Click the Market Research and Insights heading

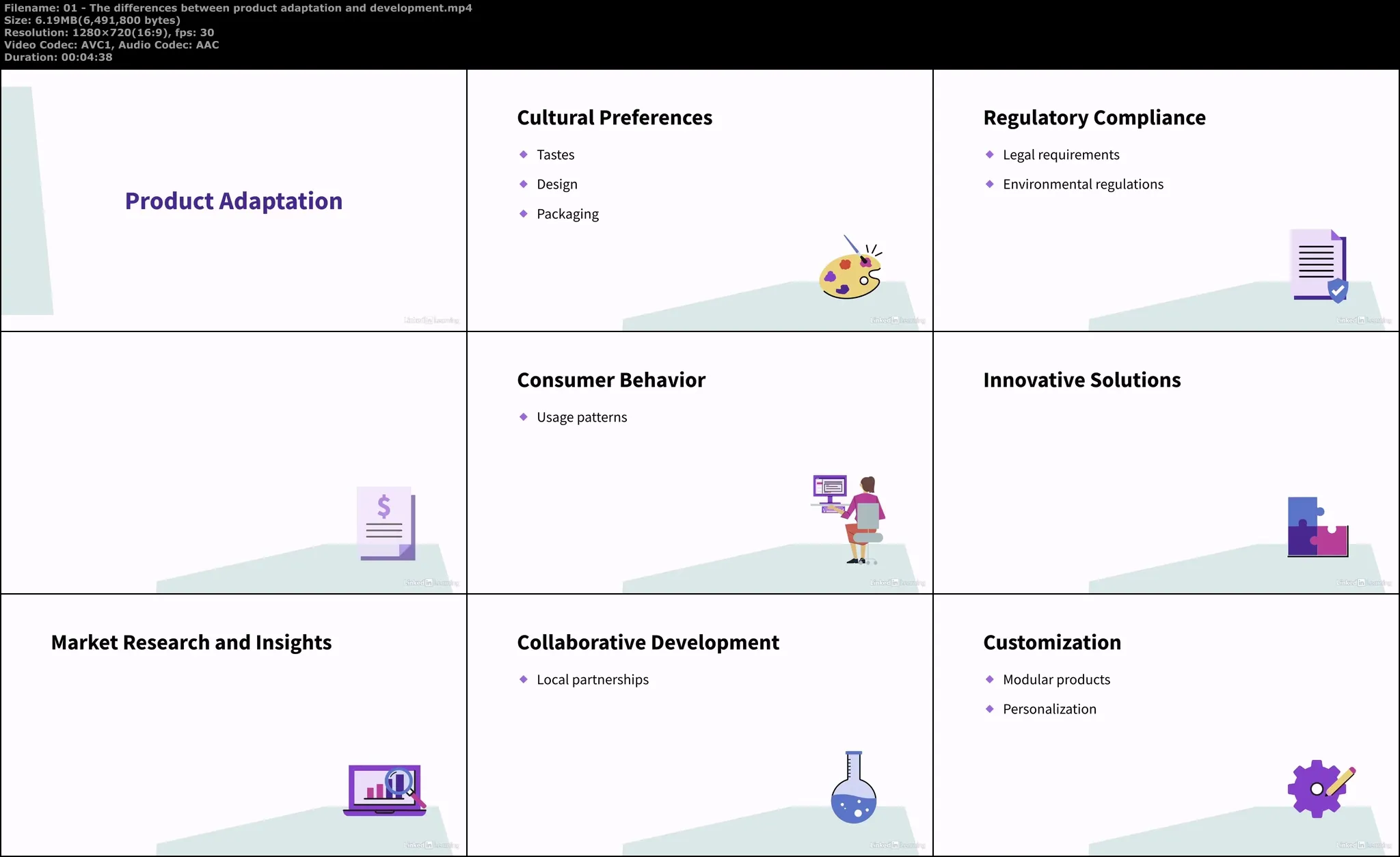(191, 642)
